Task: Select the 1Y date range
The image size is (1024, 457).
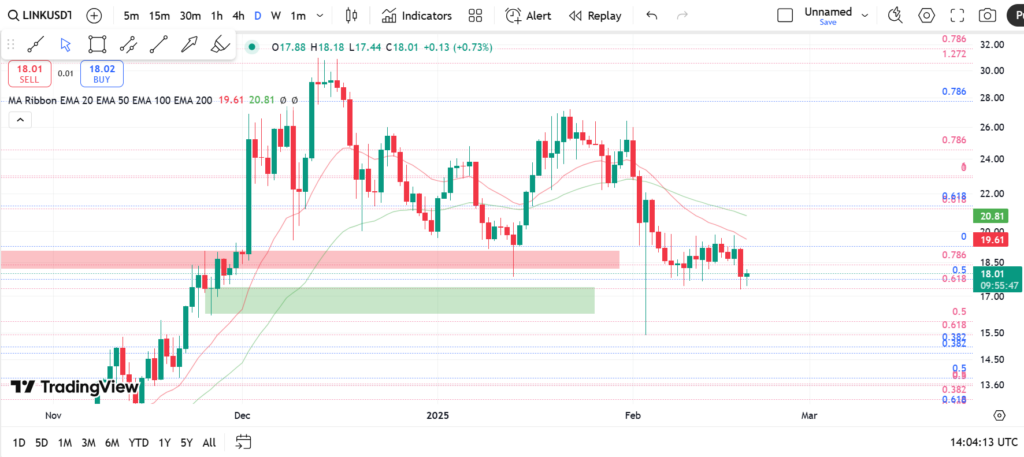Action: (x=164, y=442)
